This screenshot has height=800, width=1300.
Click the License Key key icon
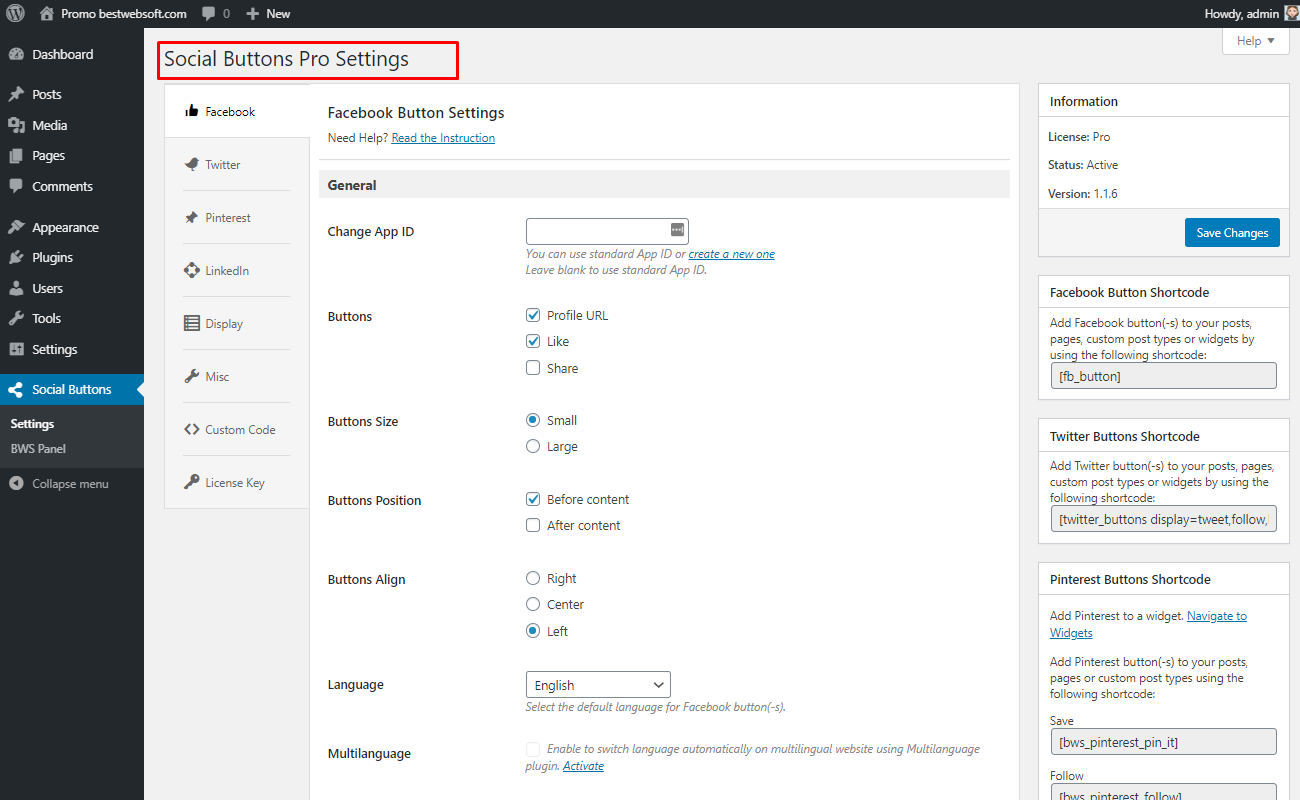(192, 482)
